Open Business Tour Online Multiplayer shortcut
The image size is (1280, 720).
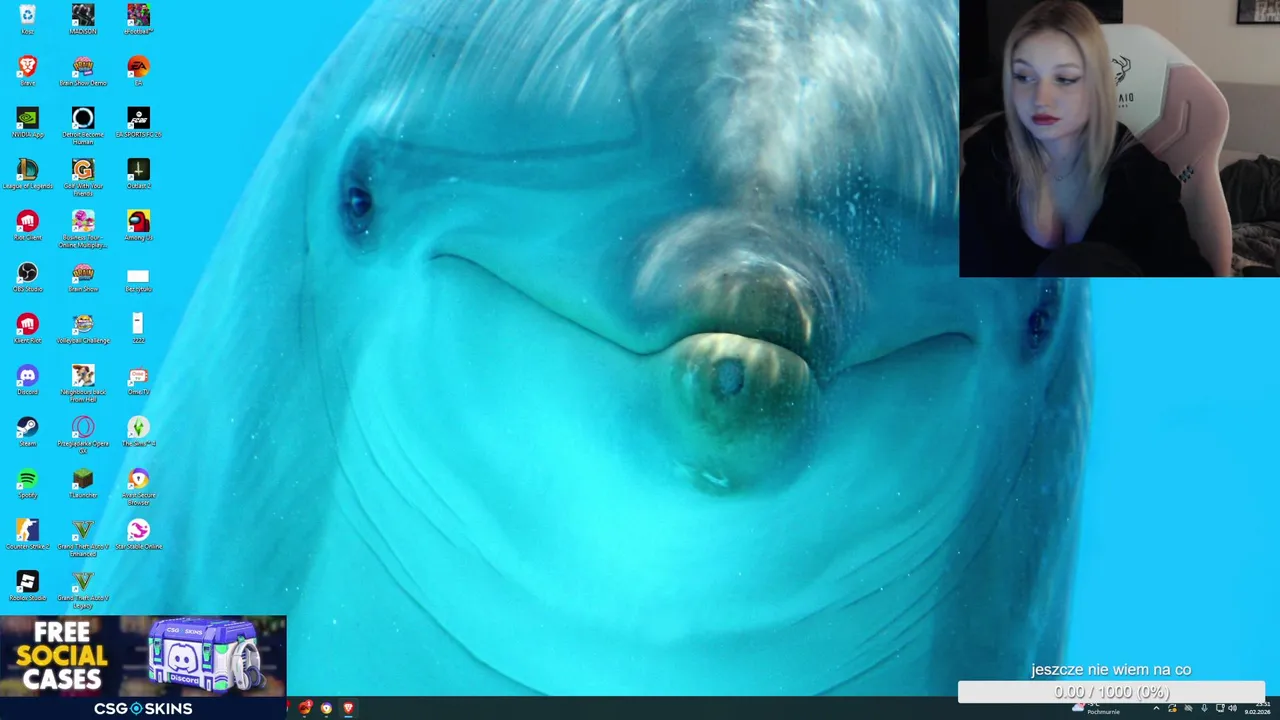pos(83,228)
